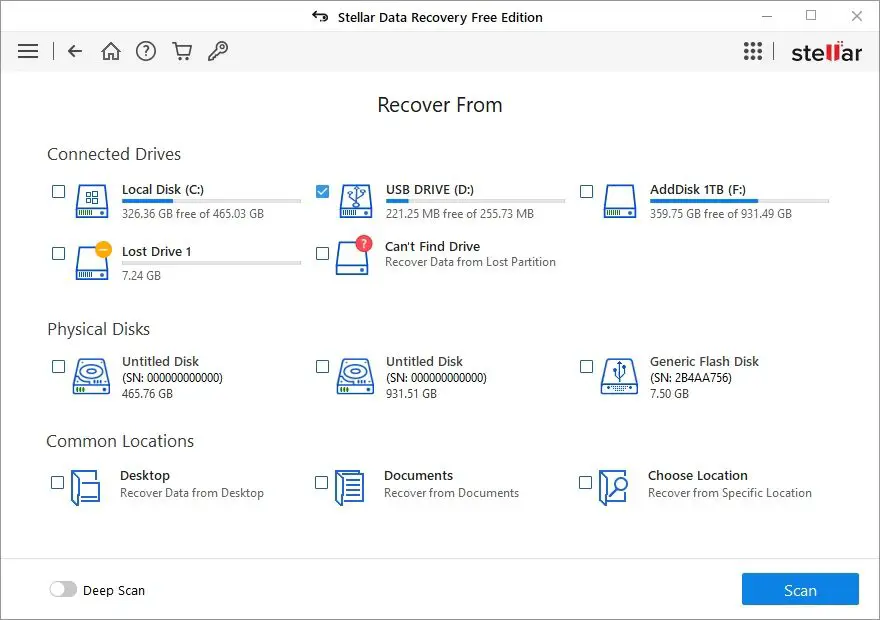This screenshot has width=880, height=620.
Task: Click '359.75 GB free of 931.49 GB' text
Action: (x=721, y=214)
